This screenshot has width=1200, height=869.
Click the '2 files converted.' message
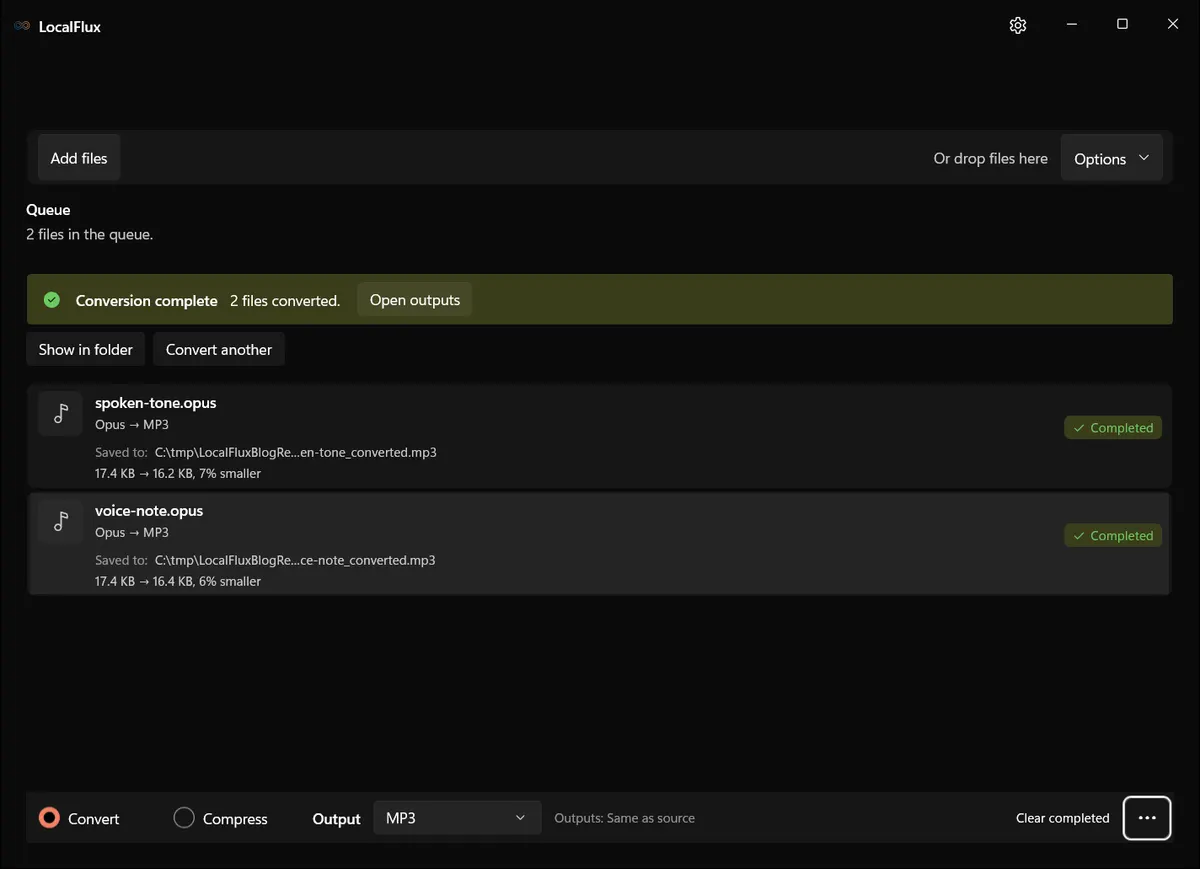[285, 300]
